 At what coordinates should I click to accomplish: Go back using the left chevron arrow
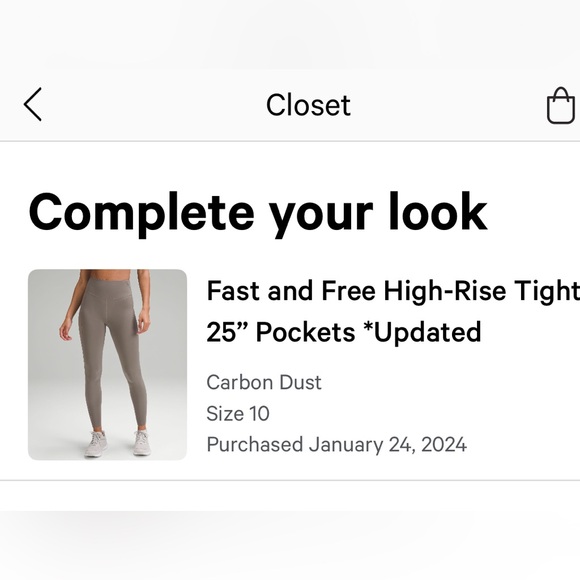33,104
